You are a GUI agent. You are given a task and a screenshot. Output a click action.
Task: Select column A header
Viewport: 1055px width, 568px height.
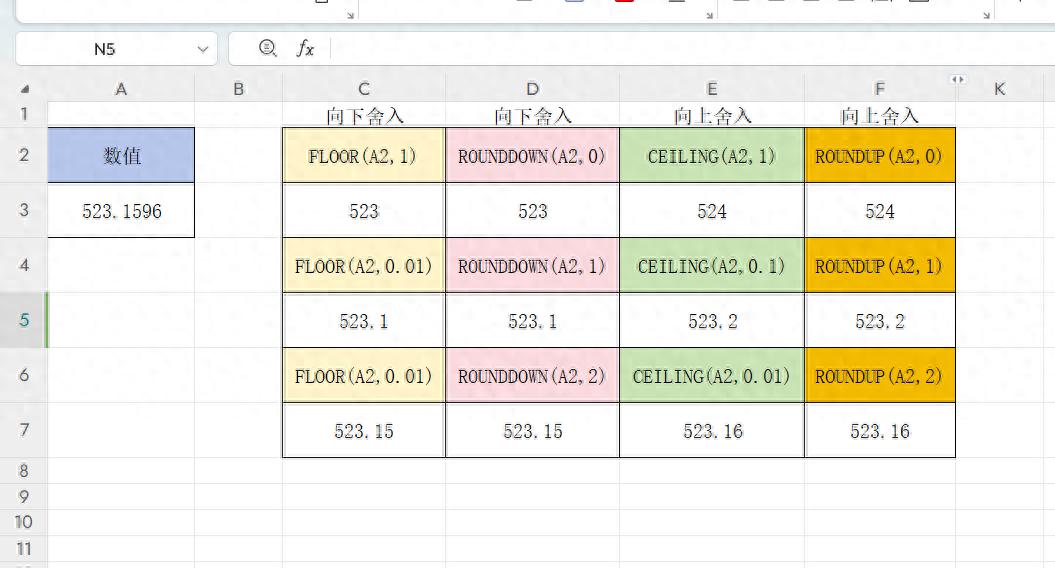[121, 89]
